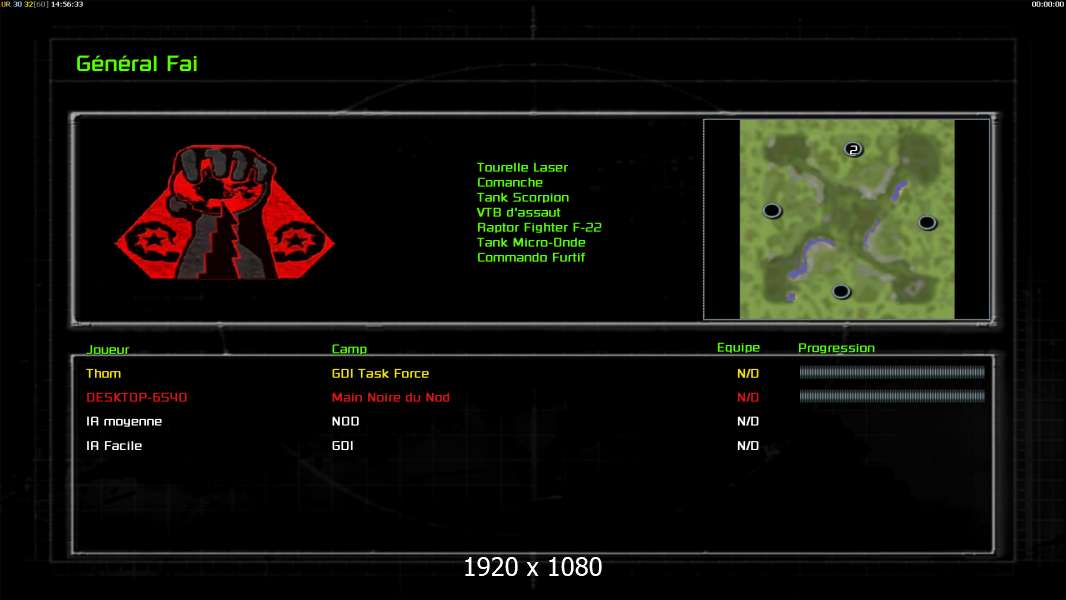
Task: Click the N/D team value for IA moyenne
Action: point(748,421)
